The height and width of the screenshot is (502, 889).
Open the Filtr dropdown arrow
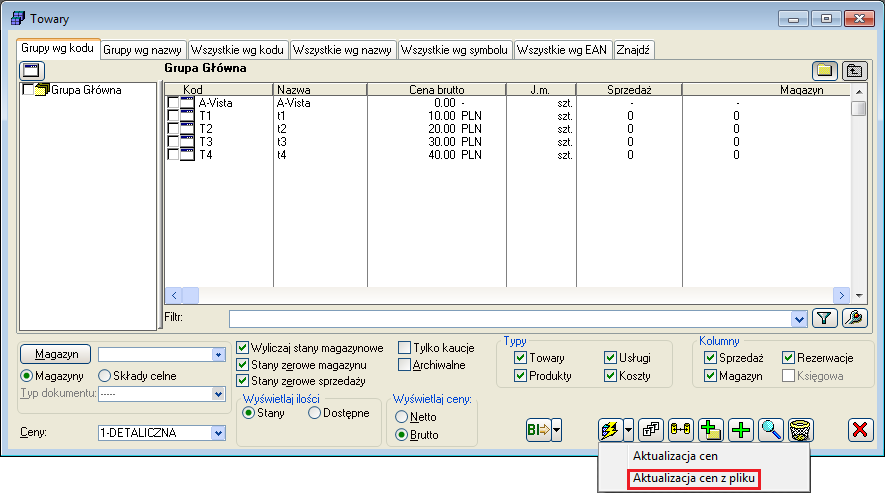(x=799, y=319)
